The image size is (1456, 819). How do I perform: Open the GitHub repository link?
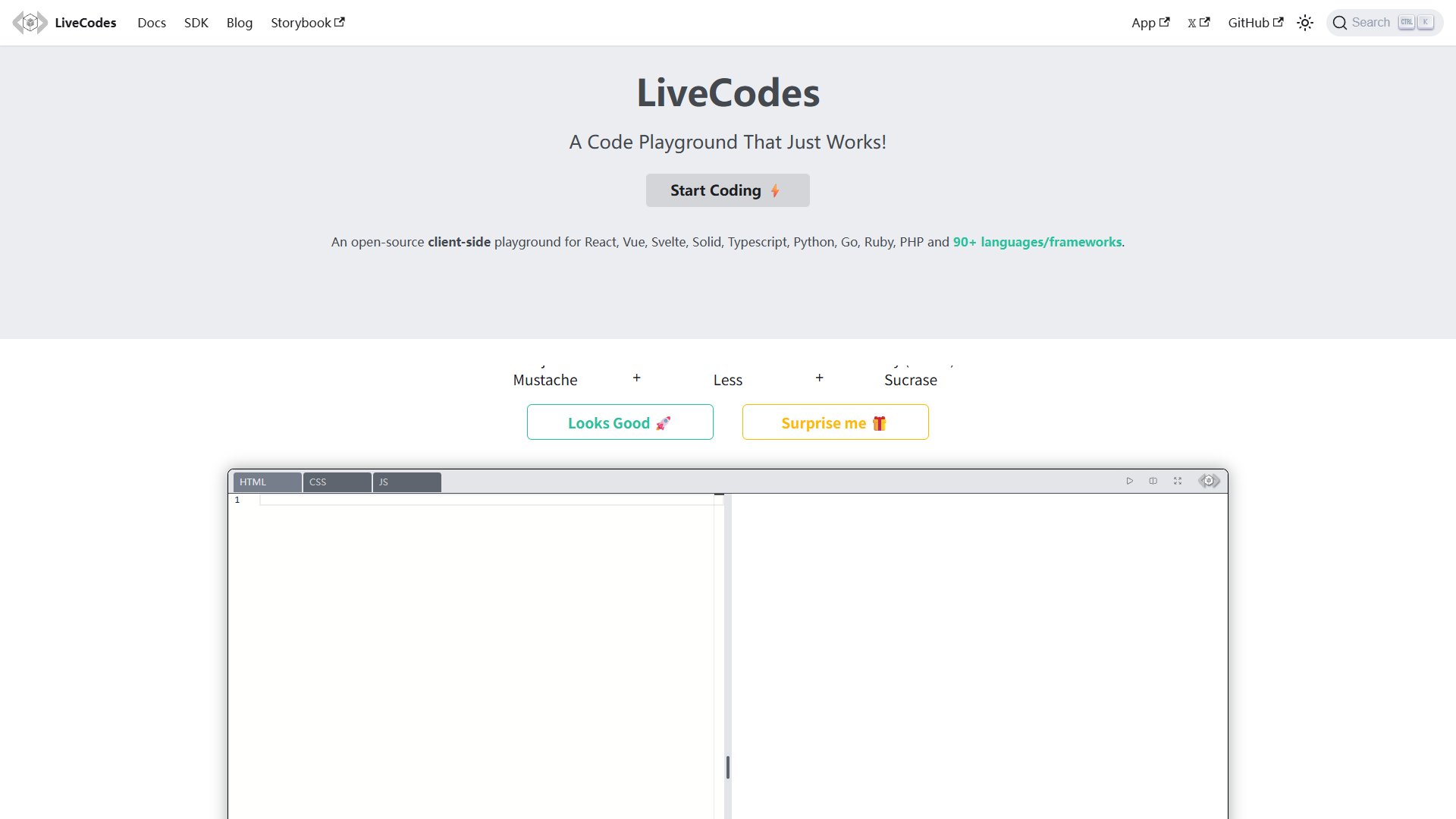click(x=1256, y=23)
